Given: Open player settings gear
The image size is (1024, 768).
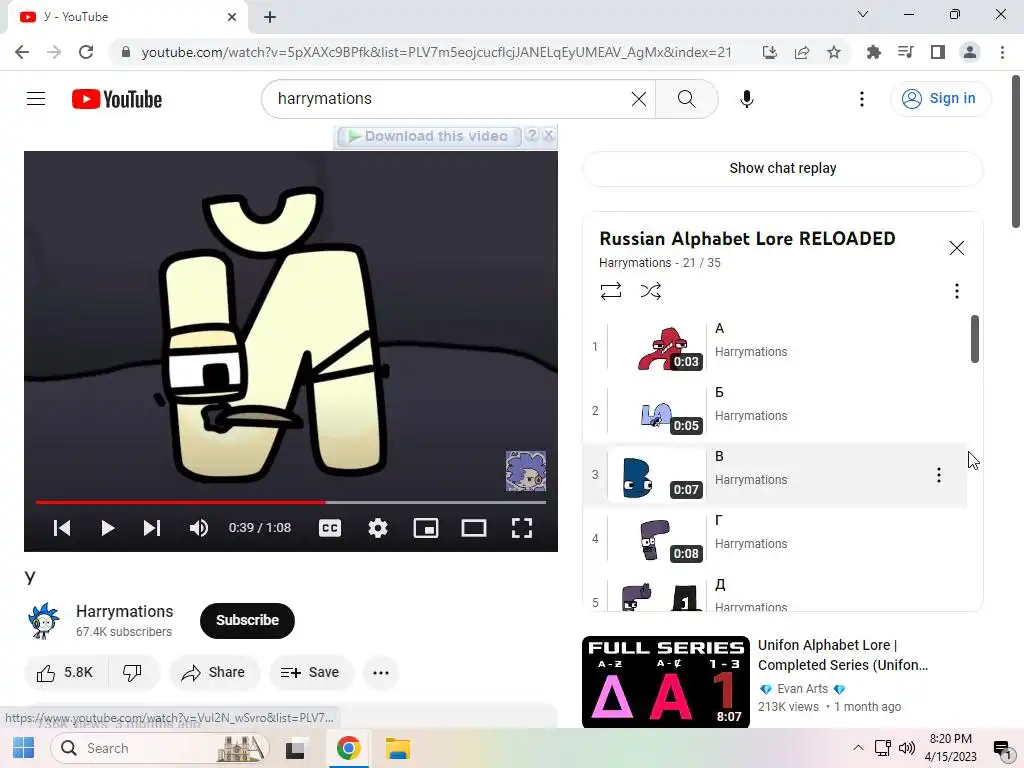Looking at the screenshot, I should [x=377, y=528].
